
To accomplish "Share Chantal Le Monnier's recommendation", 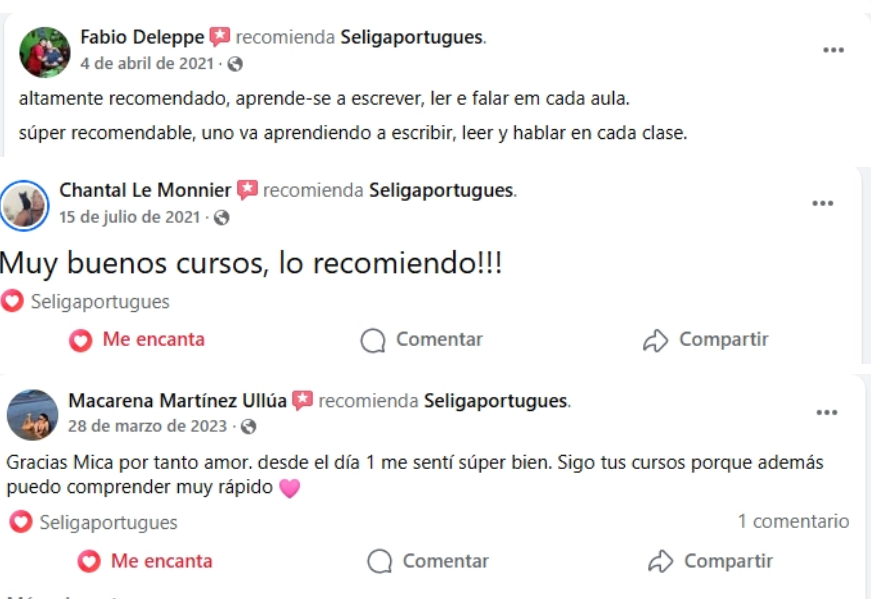I will 706,340.
